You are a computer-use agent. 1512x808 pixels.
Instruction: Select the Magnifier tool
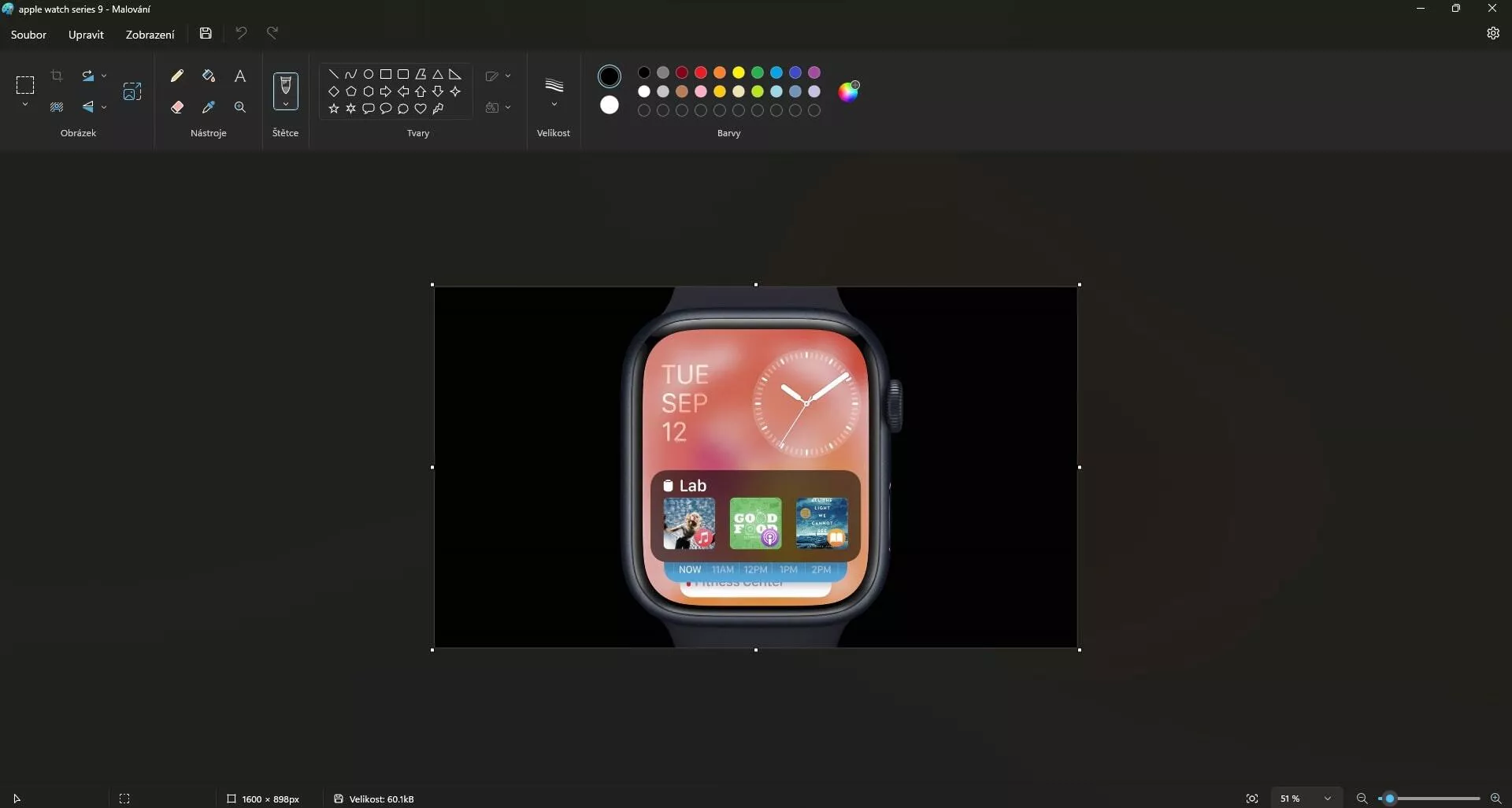click(x=240, y=107)
